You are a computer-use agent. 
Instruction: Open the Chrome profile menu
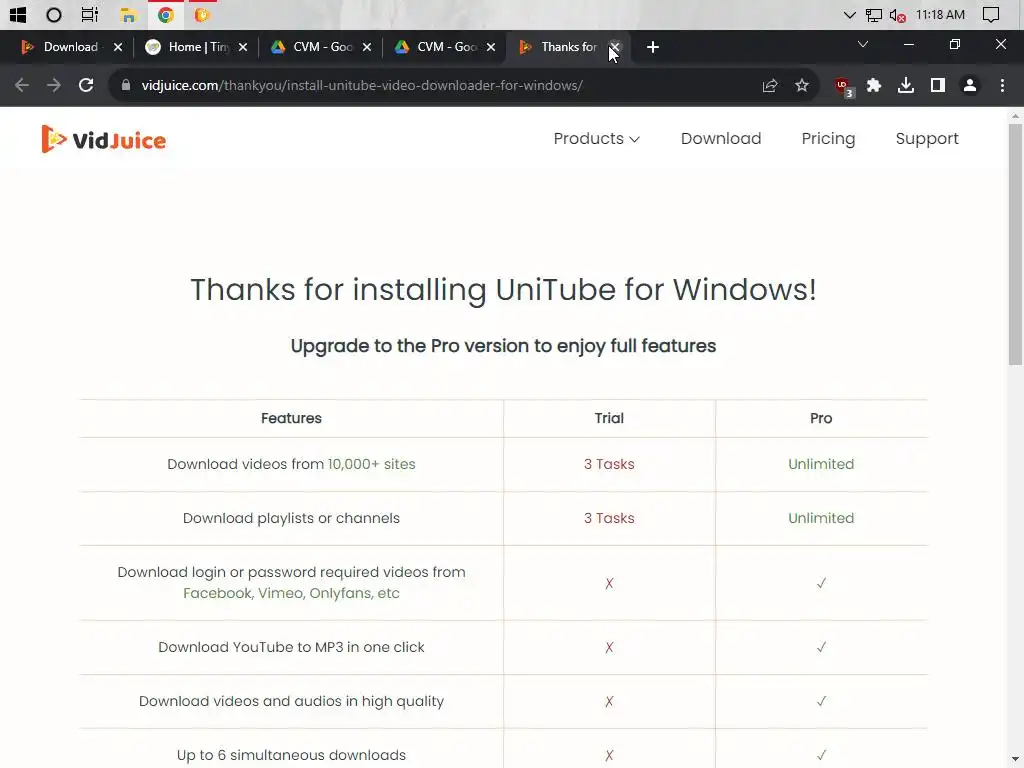[x=970, y=86]
